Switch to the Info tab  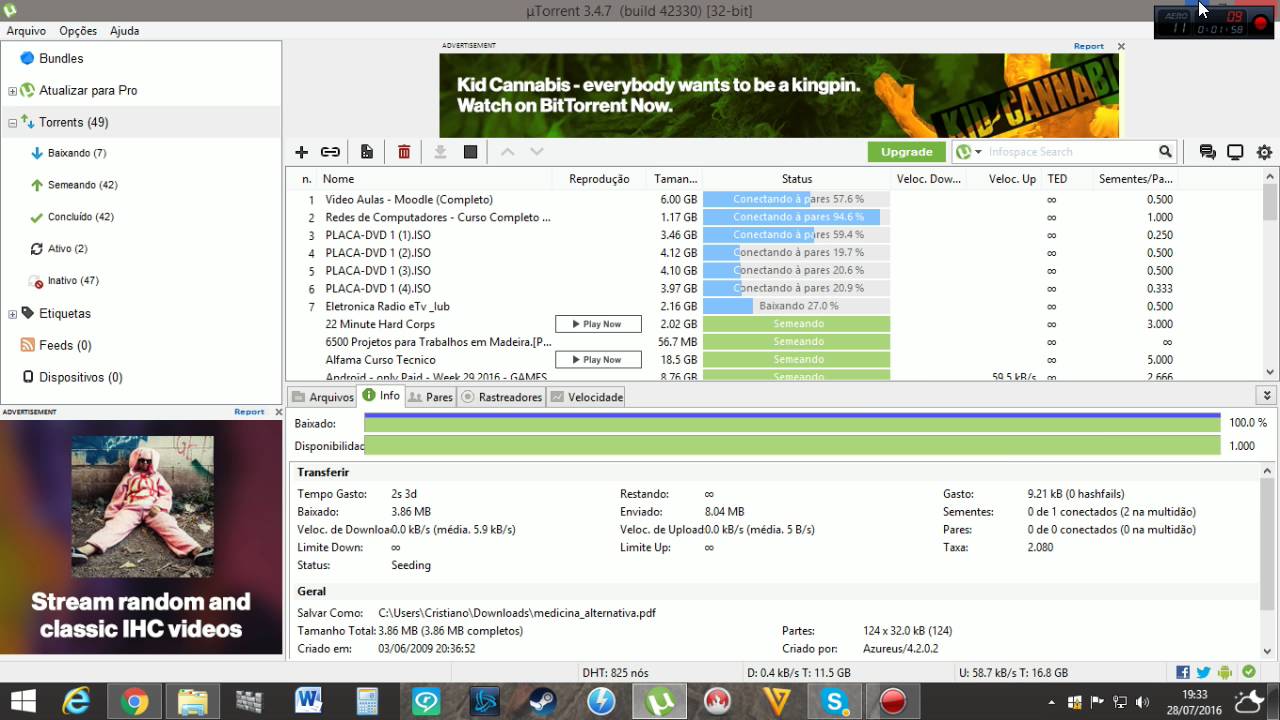tap(381, 396)
